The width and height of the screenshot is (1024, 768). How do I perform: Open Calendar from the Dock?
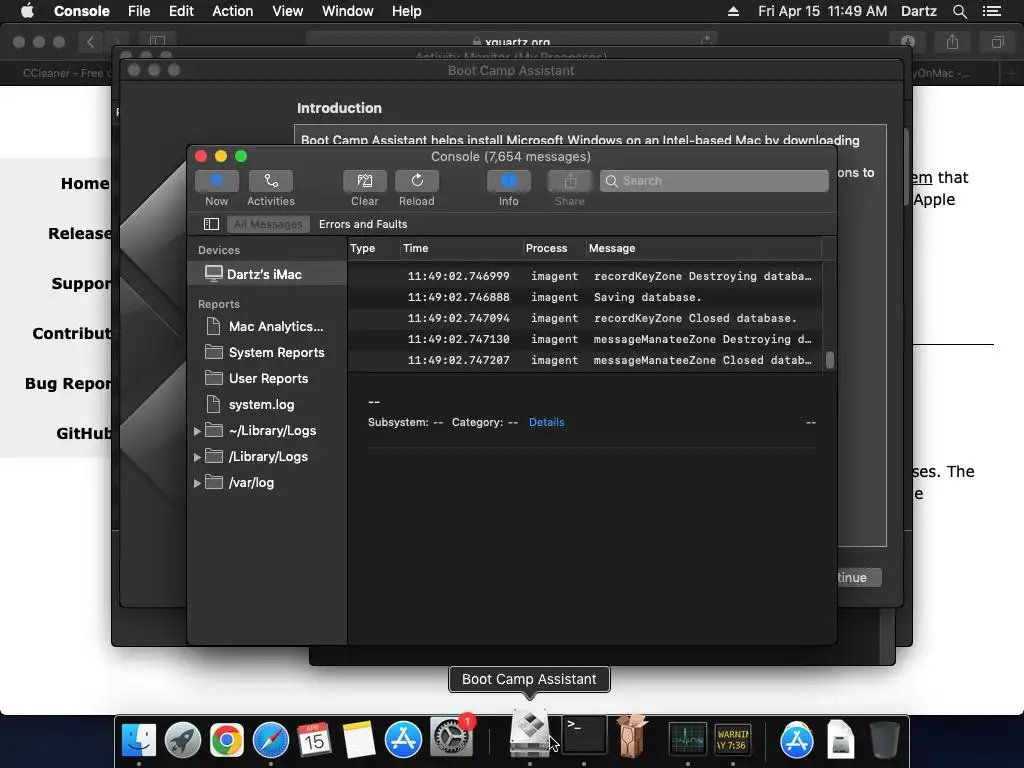click(x=315, y=740)
